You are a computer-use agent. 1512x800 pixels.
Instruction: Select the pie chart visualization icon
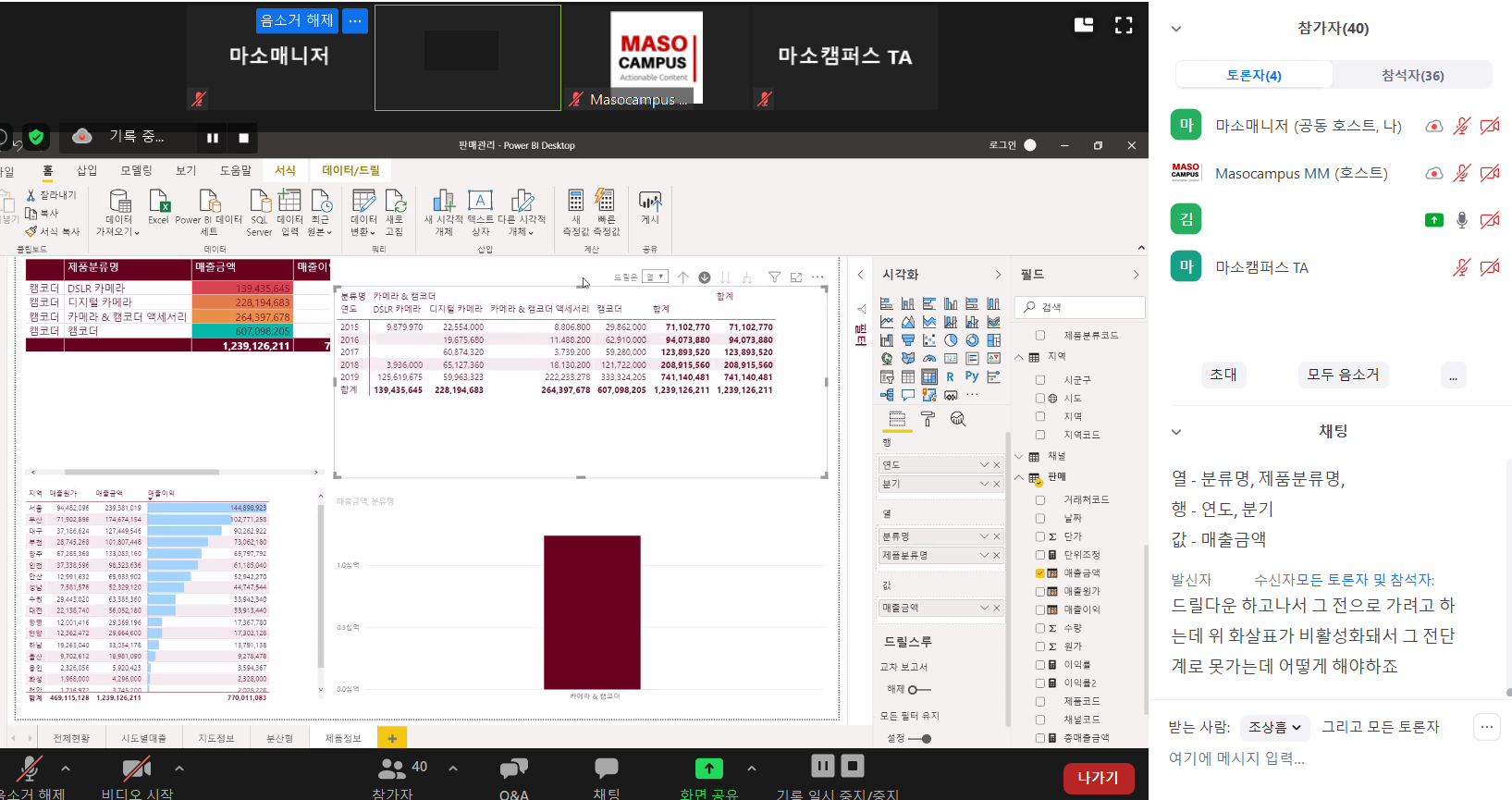[951, 340]
